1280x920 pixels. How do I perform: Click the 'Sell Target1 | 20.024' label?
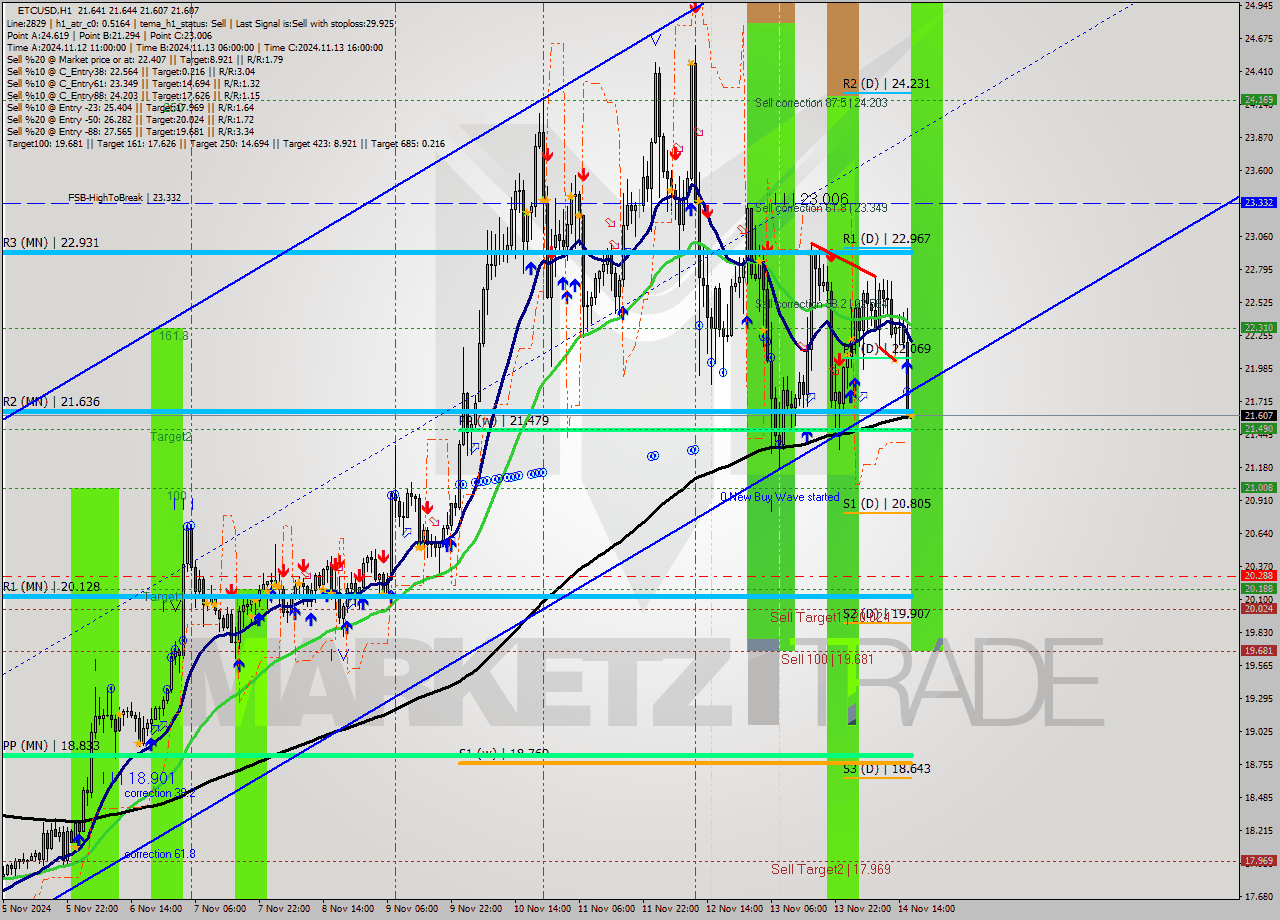(x=829, y=618)
